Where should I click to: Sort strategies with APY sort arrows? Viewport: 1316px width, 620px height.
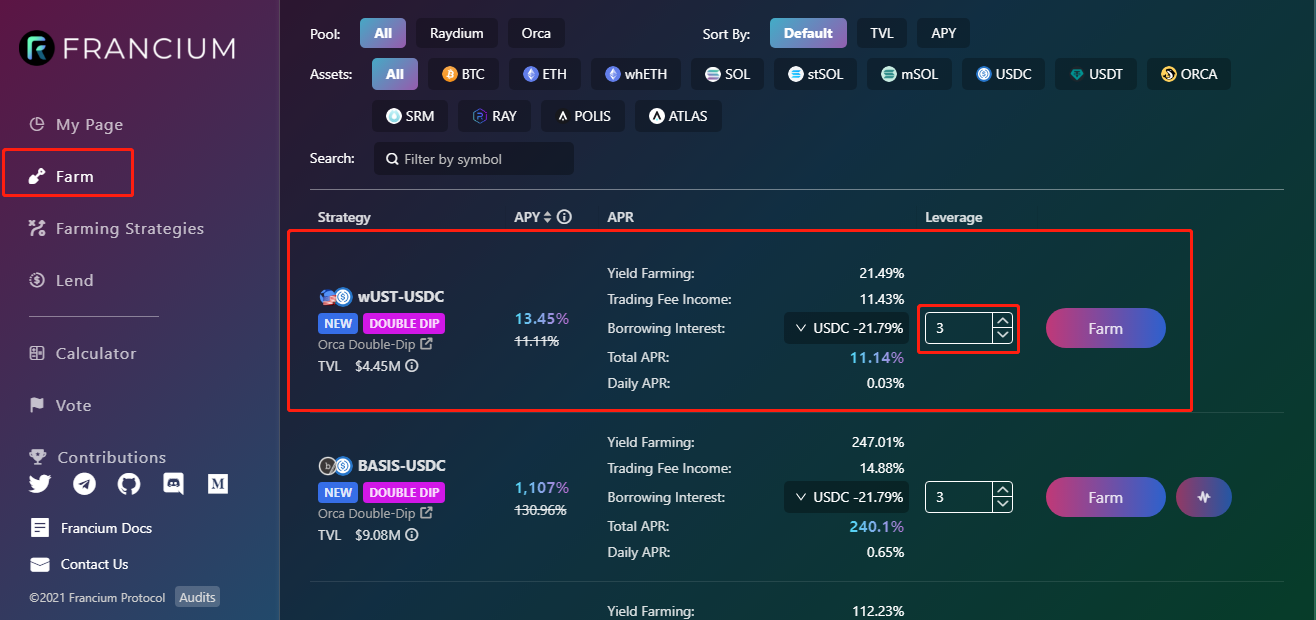pos(547,217)
